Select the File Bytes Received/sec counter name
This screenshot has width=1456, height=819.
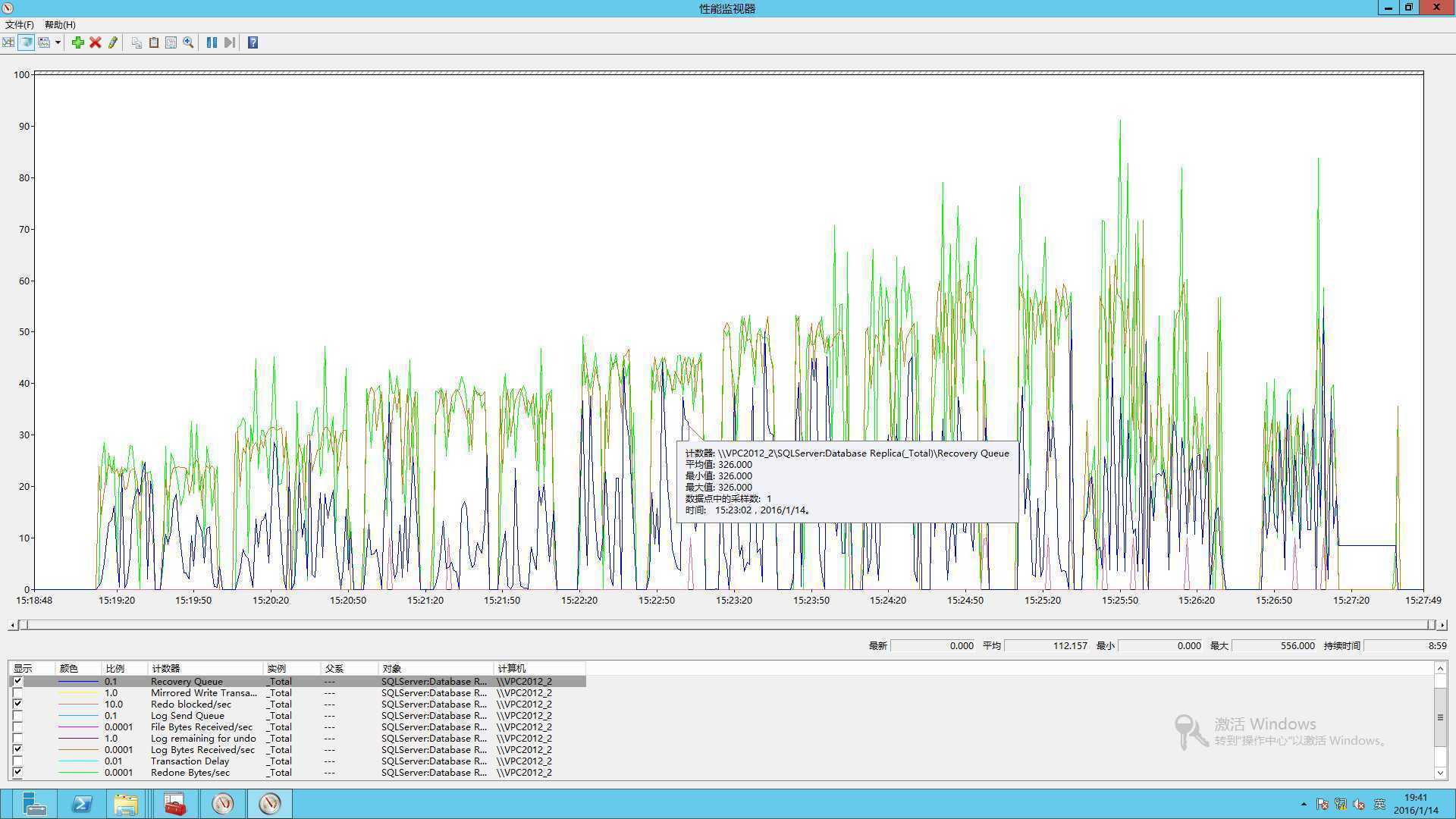pos(202,726)
